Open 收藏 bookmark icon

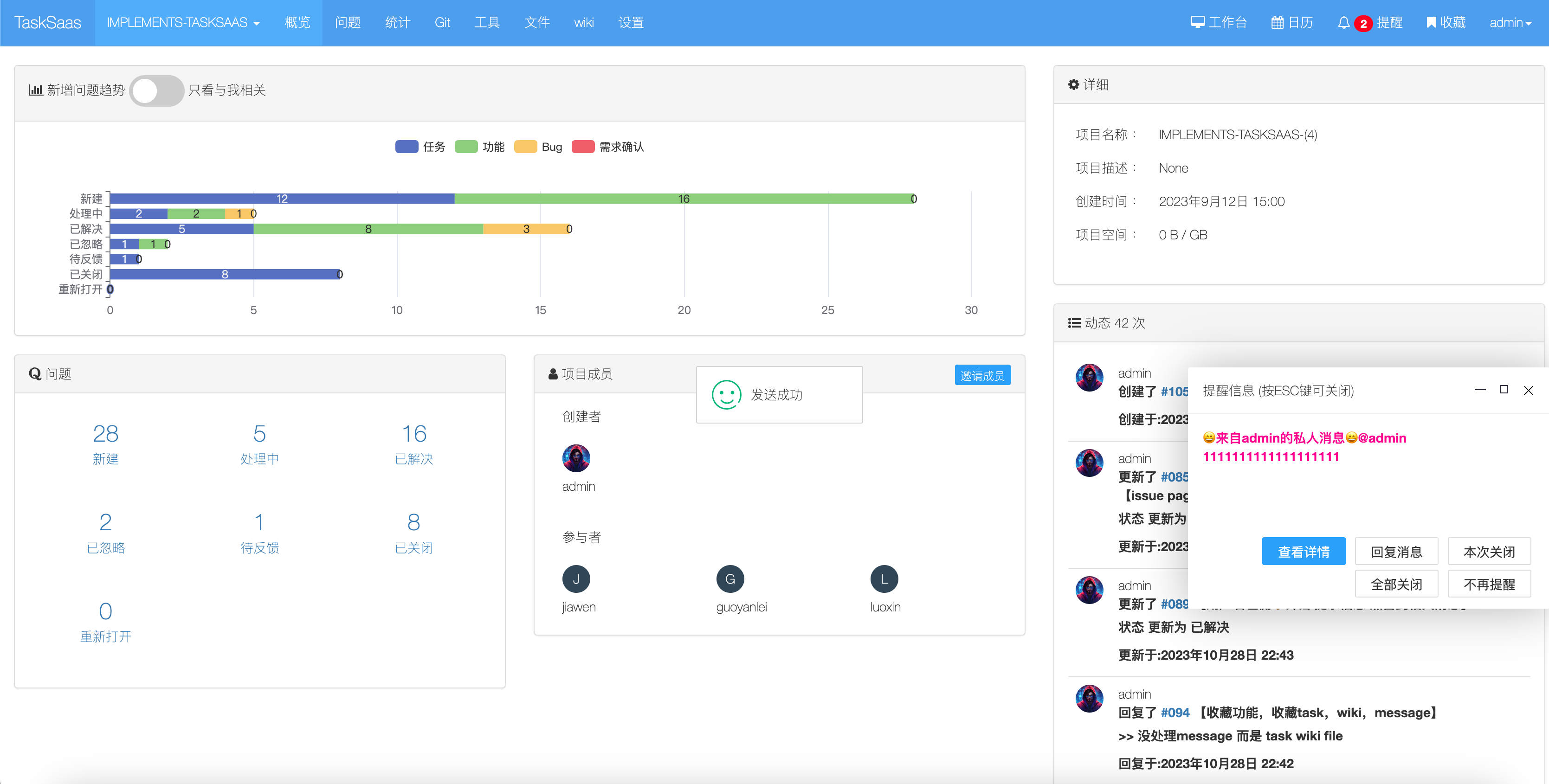click(x=1431, y=23)
